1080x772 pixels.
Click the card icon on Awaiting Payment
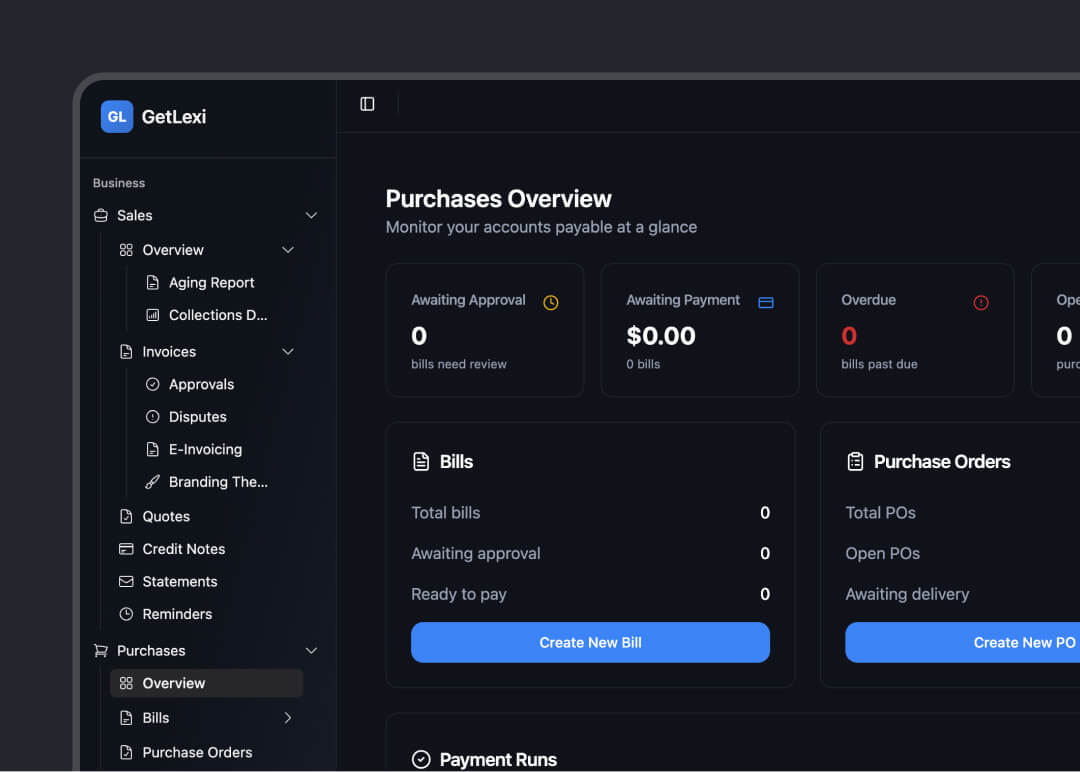[x=766, y=303]
